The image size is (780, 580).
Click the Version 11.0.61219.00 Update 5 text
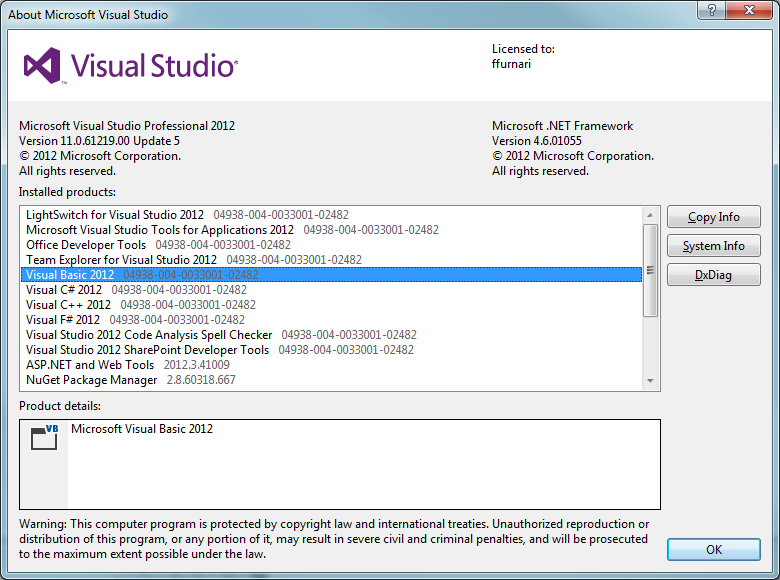tap(99, 141)
